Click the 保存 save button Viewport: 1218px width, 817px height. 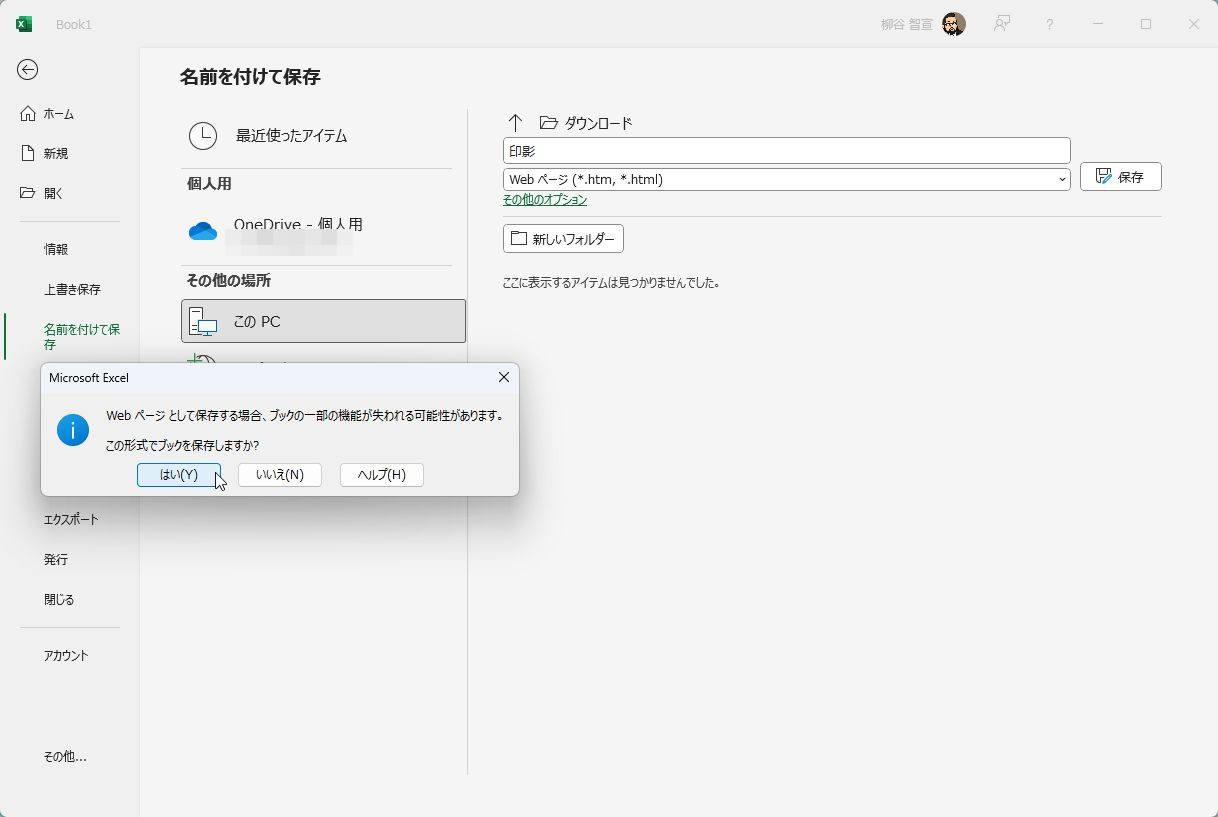1121,176
